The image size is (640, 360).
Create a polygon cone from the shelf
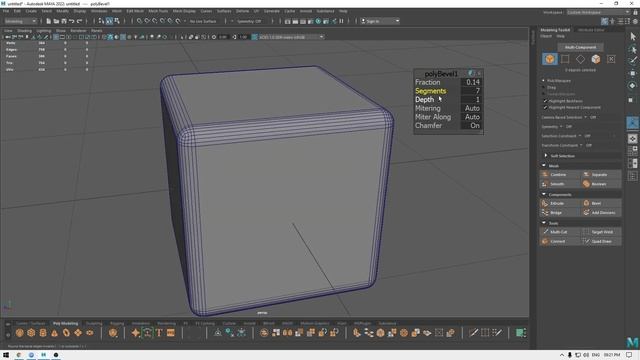click(55, 333)
